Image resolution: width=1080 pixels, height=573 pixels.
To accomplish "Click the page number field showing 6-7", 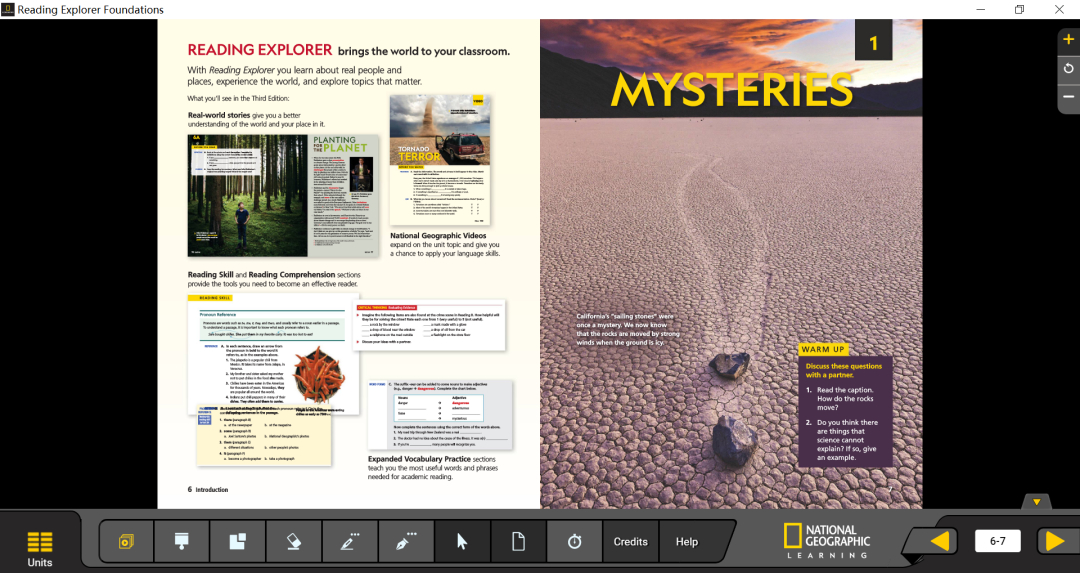I will 997,541.
